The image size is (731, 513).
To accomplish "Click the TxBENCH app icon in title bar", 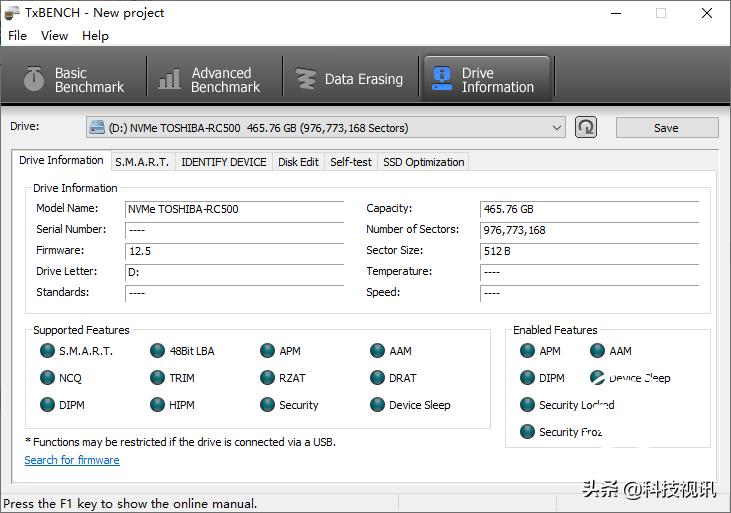I will click(12, 13).
